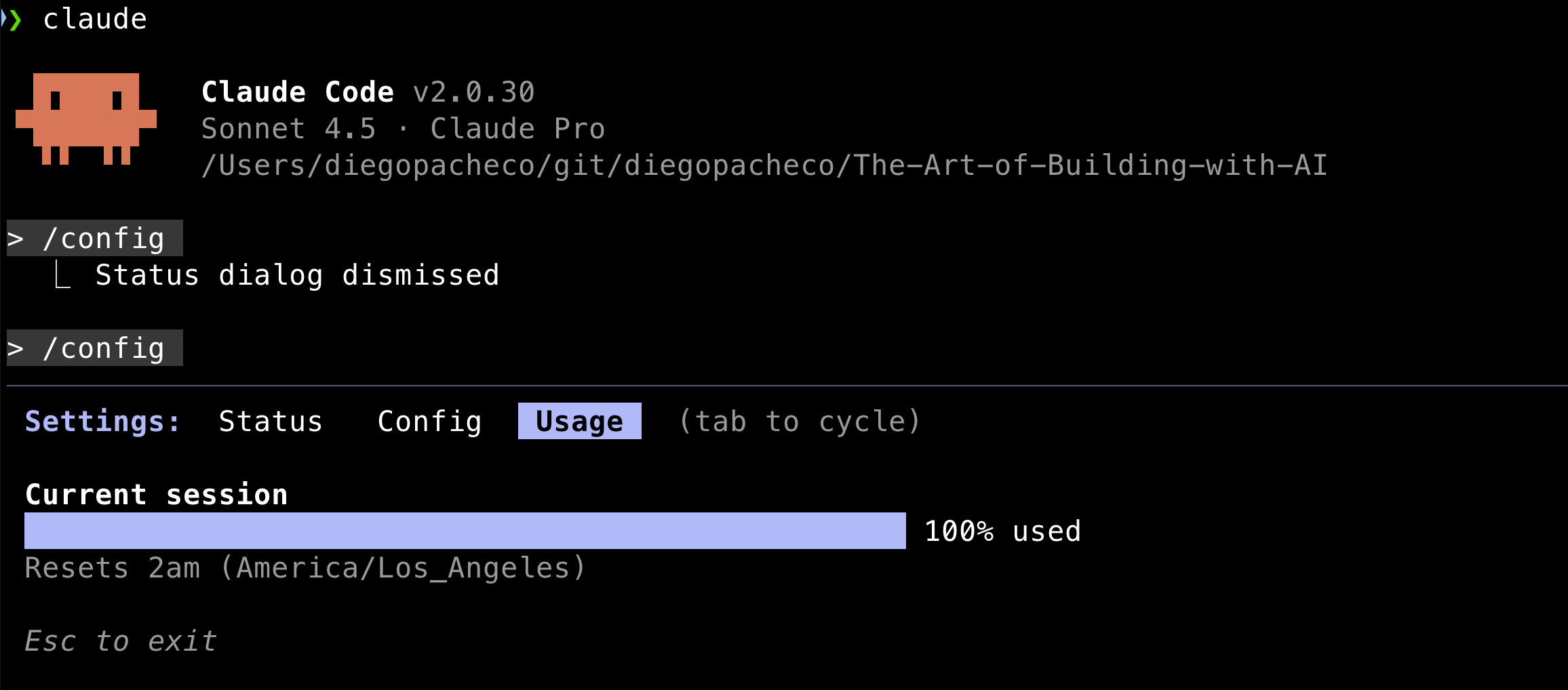Click the Resets 2am timezone text
This screenshot has width=1568, height=690.
point(305,568)
